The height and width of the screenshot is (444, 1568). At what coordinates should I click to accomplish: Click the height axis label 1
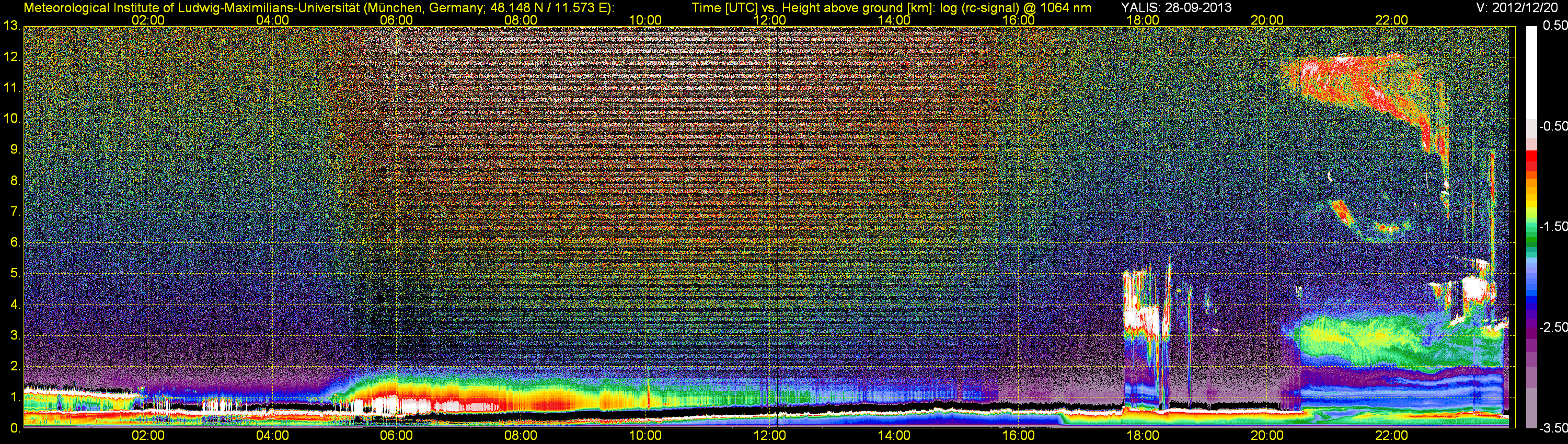coord(15,397)
